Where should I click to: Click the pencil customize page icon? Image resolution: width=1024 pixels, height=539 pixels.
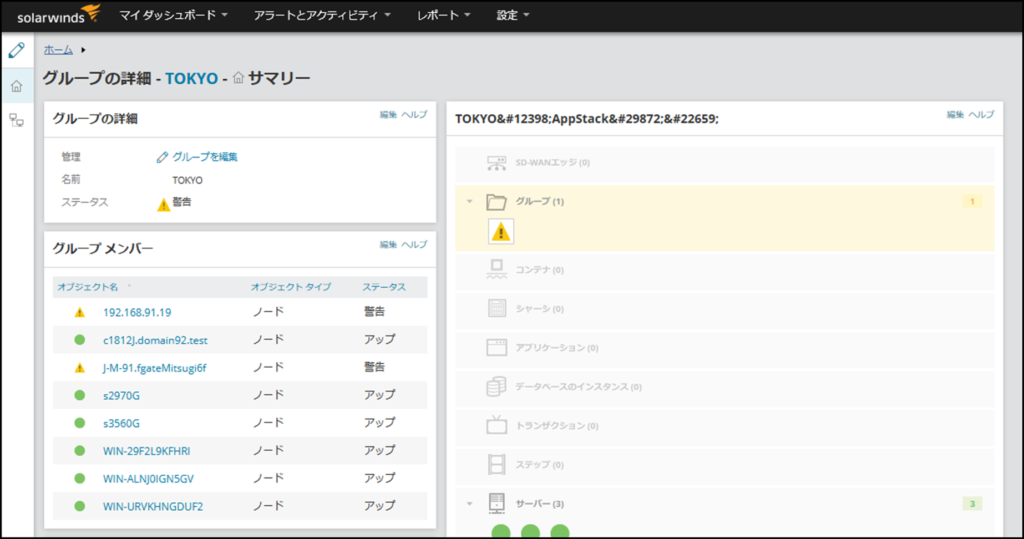(16, 50)
